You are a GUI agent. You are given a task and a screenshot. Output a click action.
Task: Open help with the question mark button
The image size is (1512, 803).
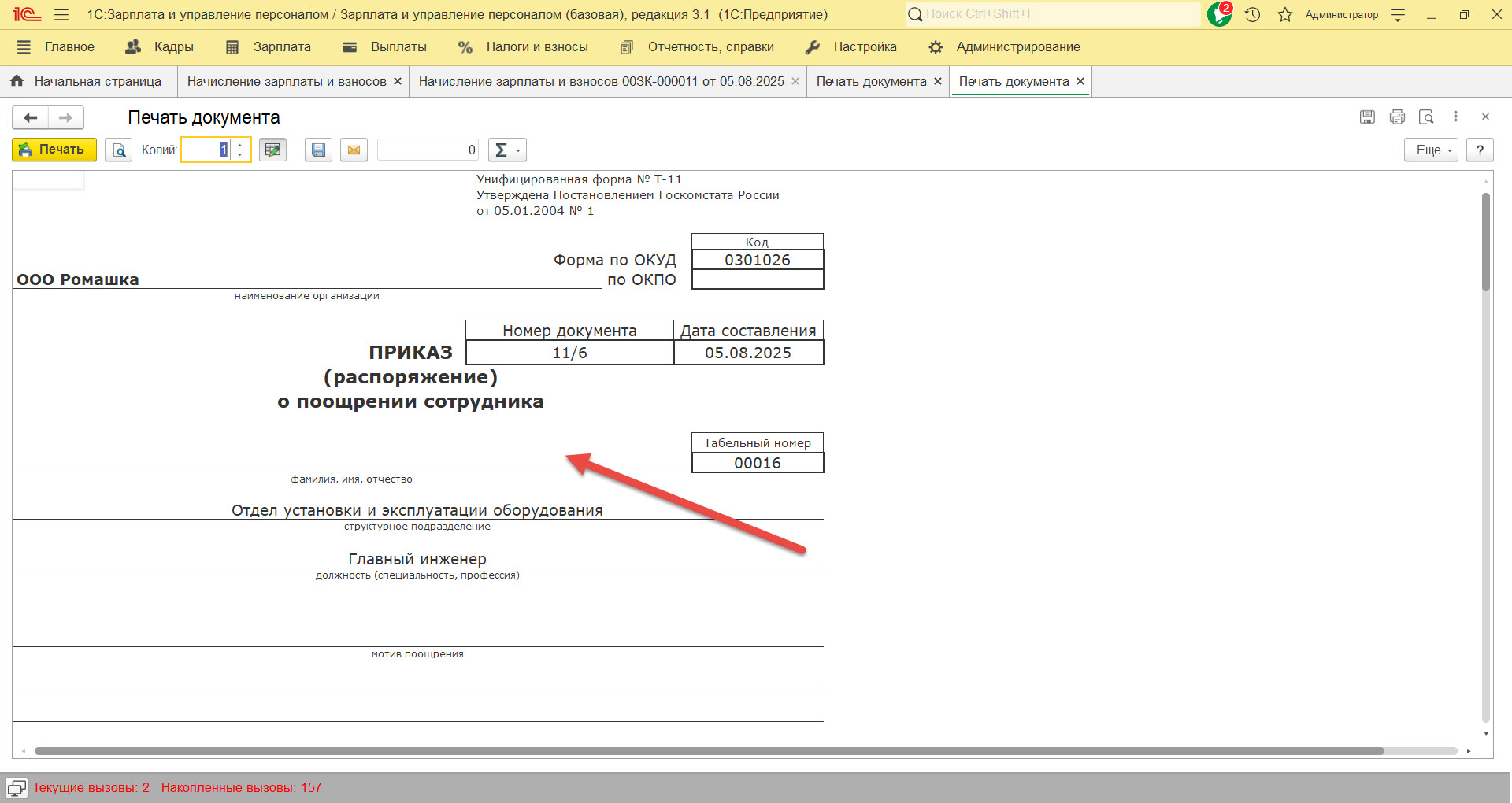tap(1480, 150)
